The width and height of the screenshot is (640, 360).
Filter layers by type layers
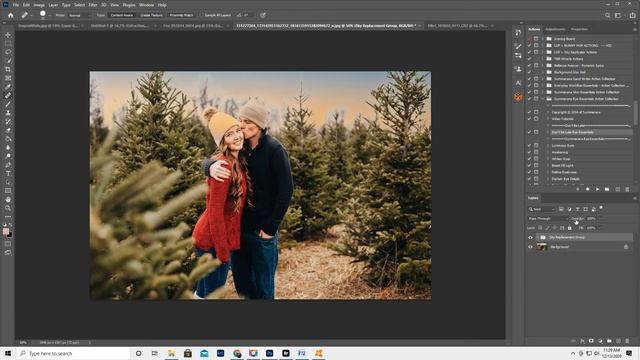[x=578, y=209]
